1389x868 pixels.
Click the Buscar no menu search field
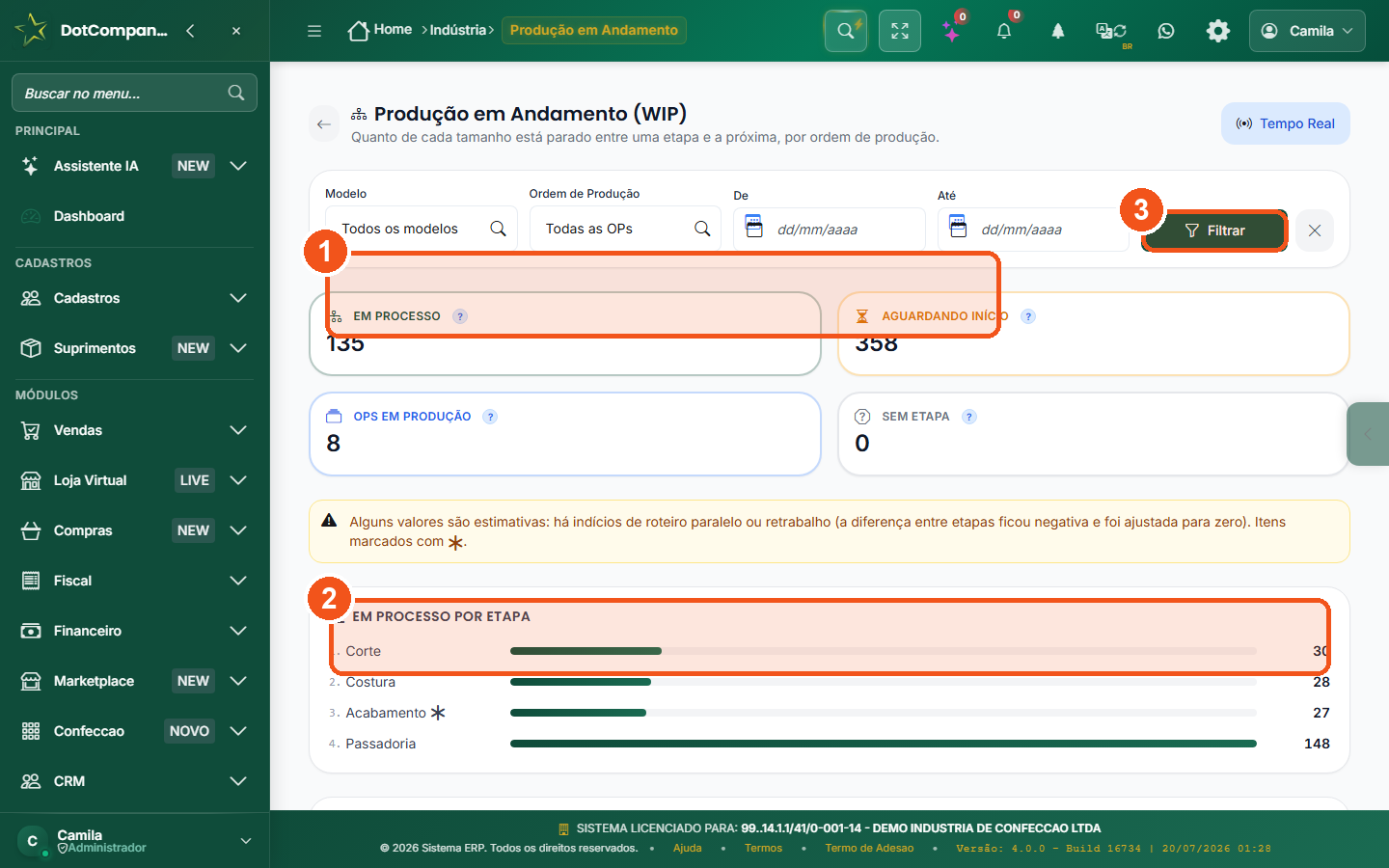coord(134,93)
